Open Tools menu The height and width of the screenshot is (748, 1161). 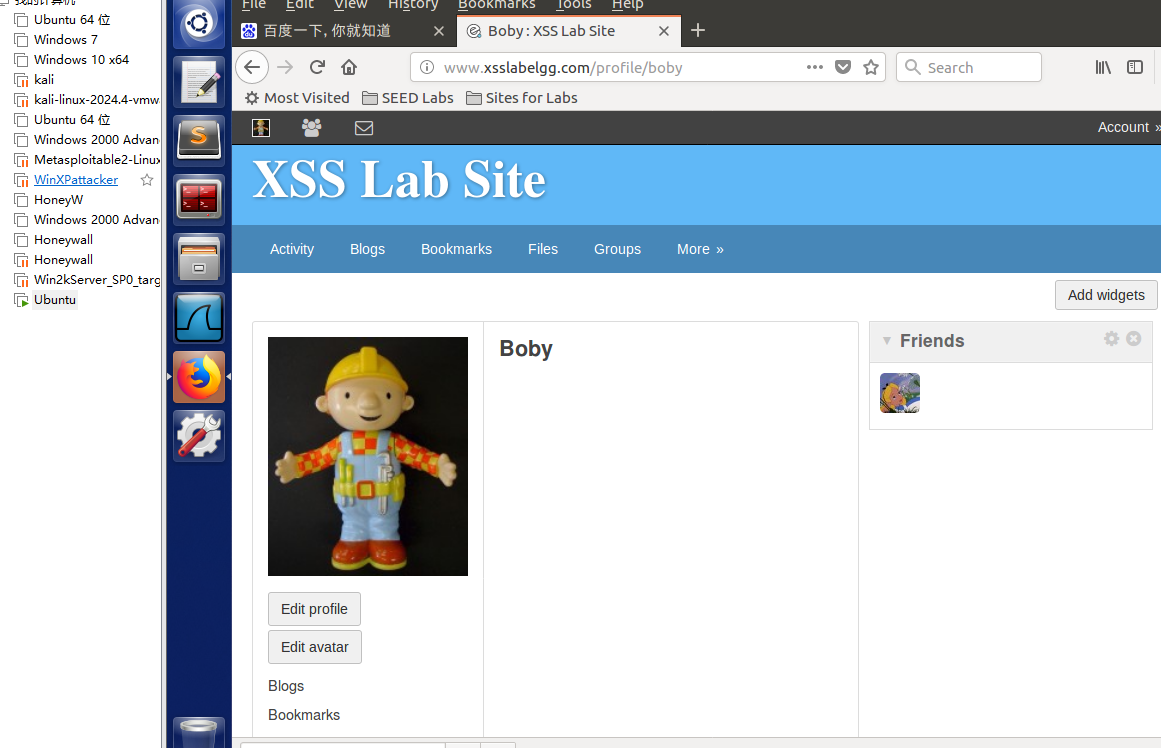point(573,5)
